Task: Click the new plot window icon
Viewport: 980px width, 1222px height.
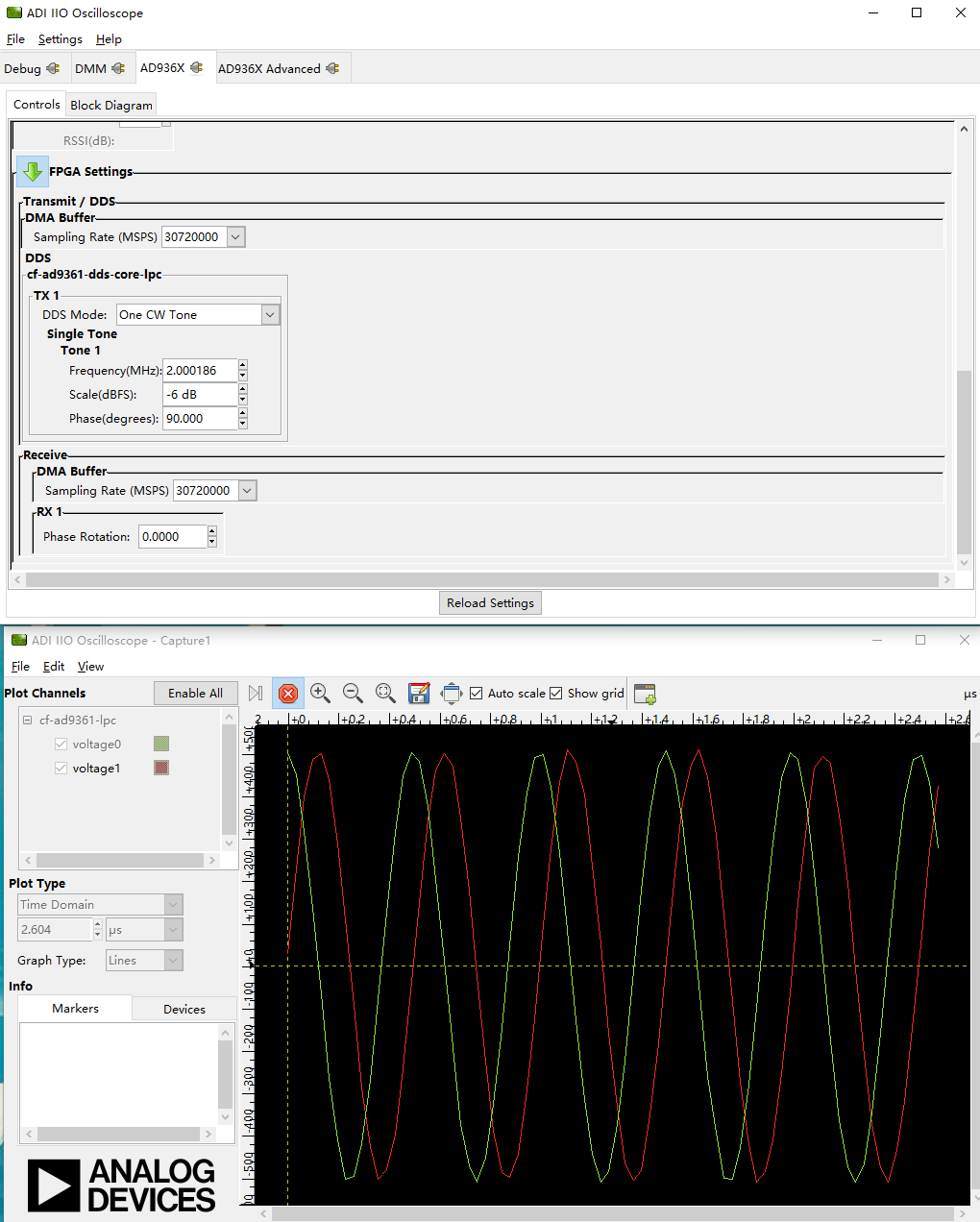Action: pyautogui.click(x=646, y=694)
